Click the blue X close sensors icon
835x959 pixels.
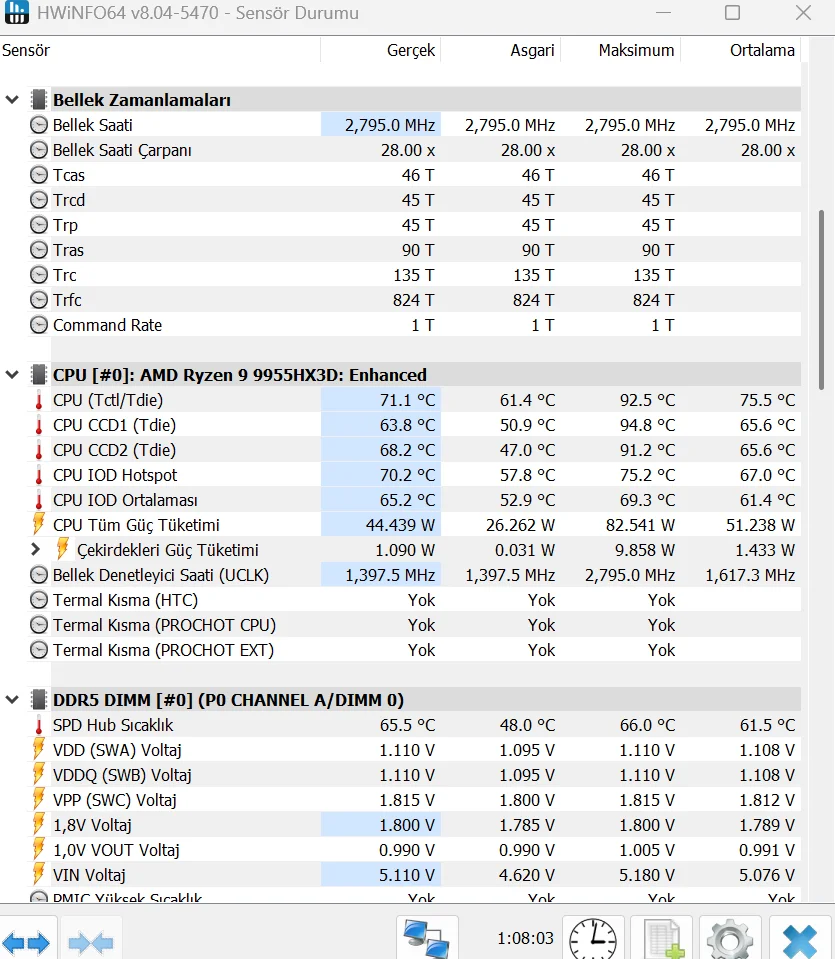[799, 940]
